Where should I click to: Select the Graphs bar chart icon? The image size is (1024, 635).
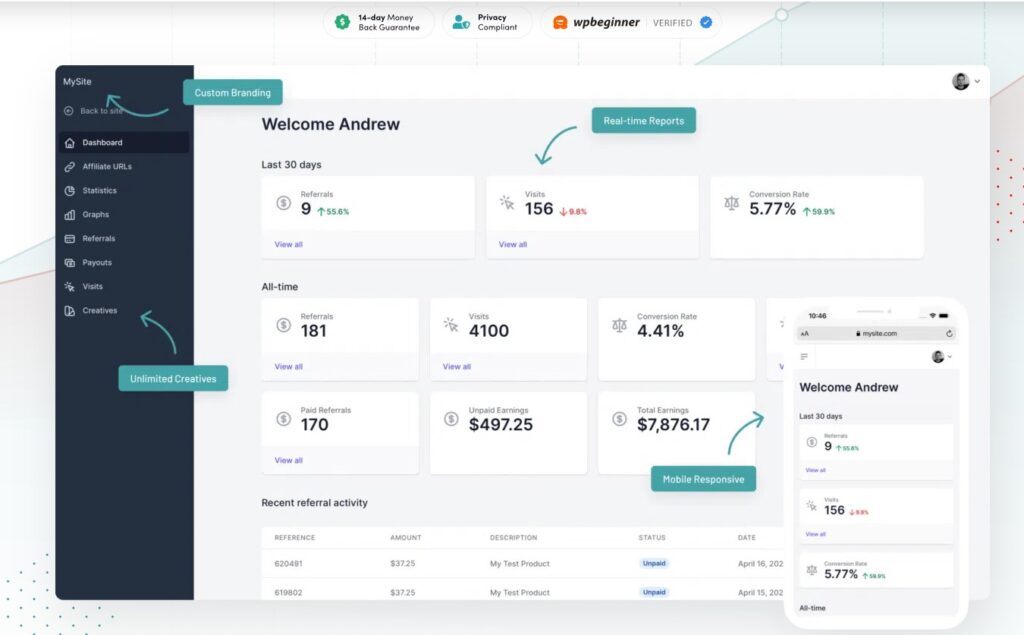tap(68, 214)
